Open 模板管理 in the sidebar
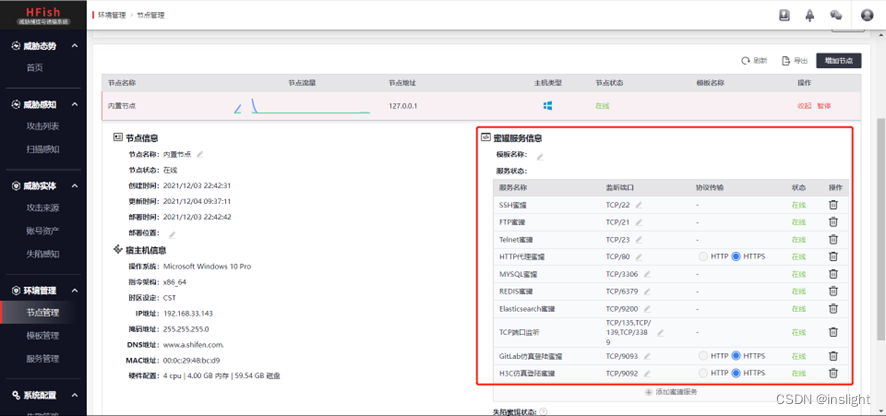The width and height of the screenshot is (886, 416). [43, 335]
